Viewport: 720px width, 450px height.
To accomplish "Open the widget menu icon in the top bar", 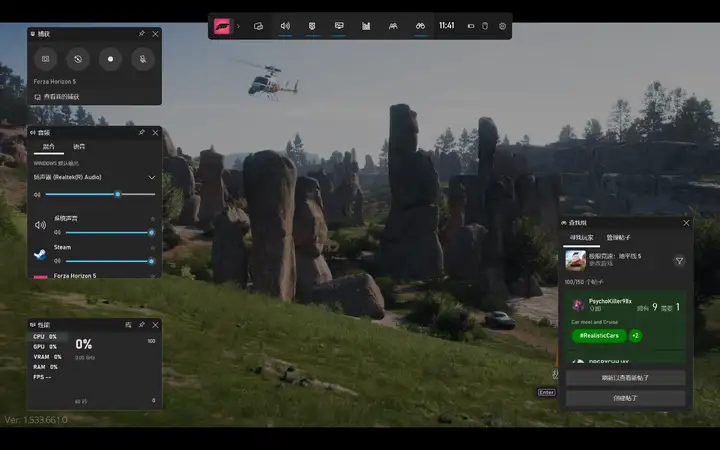I will tap(258, 26).
